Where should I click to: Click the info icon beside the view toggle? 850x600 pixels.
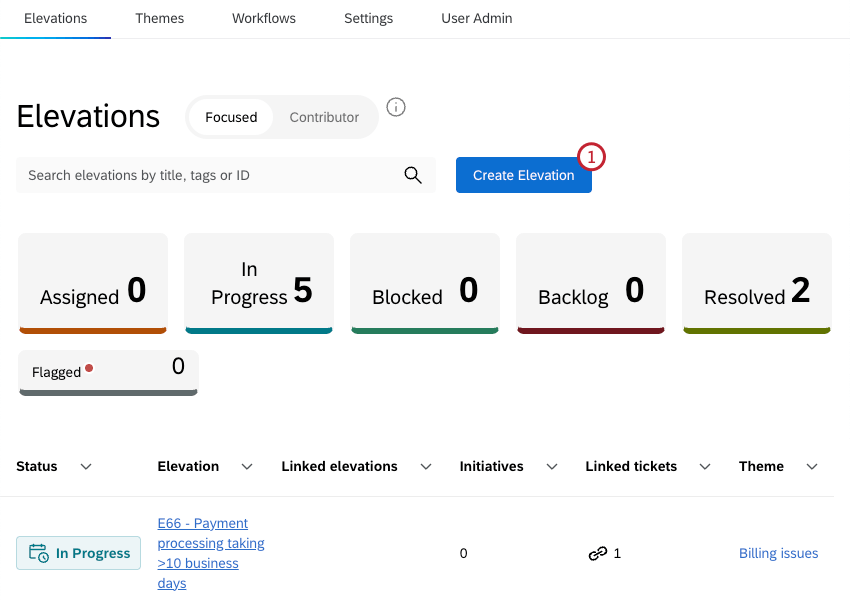[396, 107]
